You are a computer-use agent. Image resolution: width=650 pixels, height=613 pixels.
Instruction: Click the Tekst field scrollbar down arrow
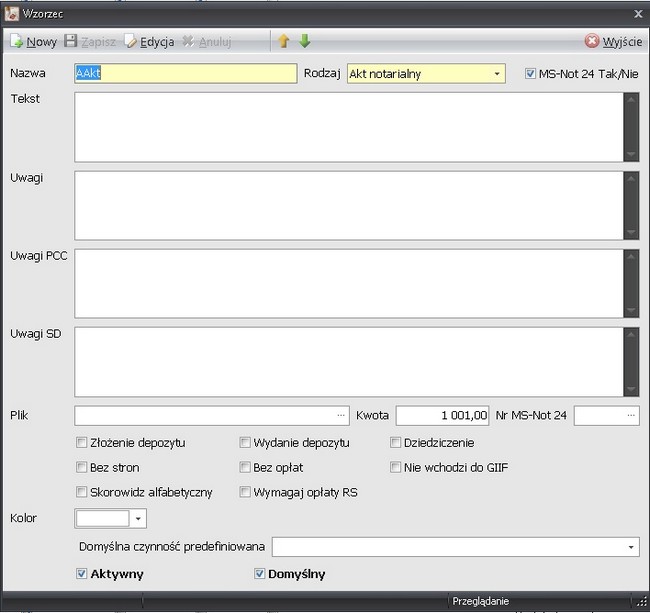(631, 154)
